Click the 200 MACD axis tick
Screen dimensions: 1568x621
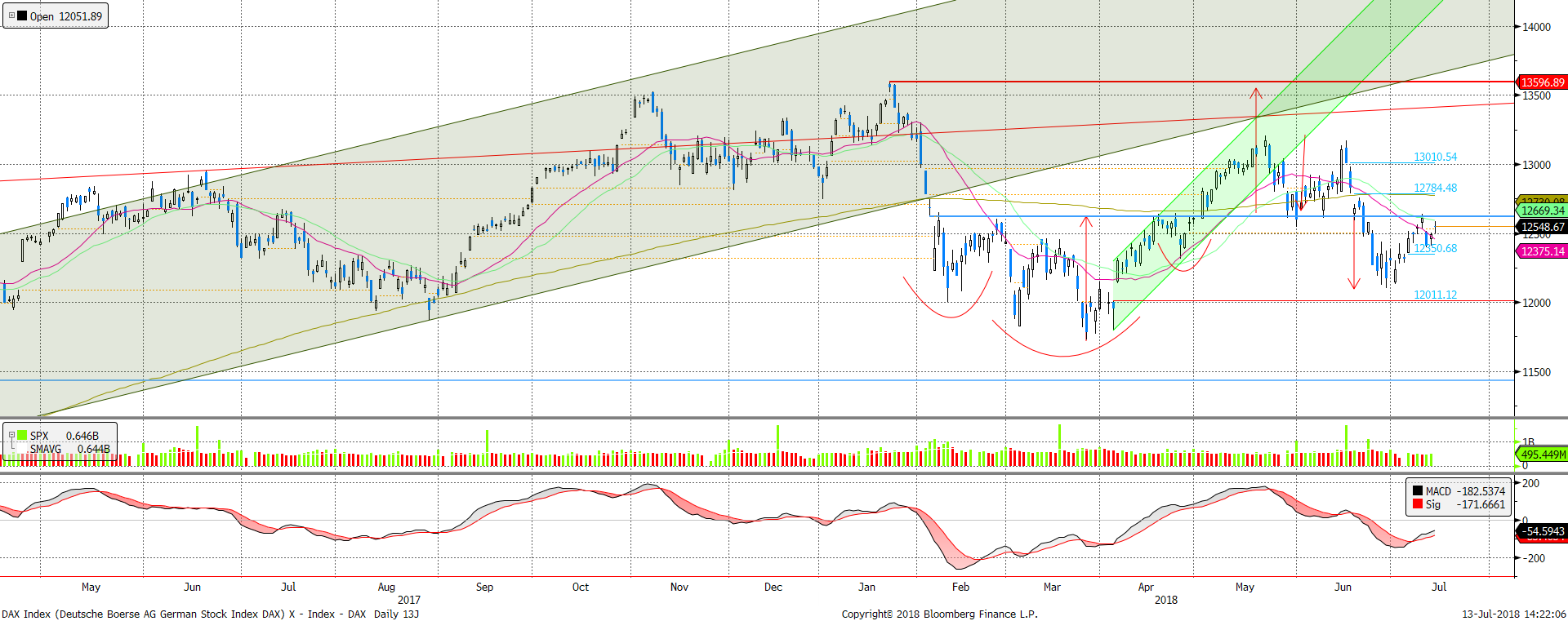1531,483
